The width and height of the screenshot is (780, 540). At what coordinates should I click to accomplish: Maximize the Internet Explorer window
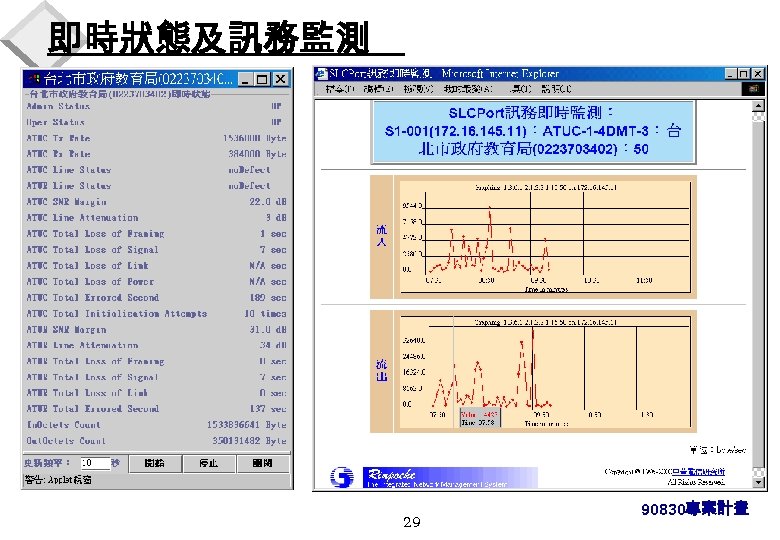(x=743, y=74)
